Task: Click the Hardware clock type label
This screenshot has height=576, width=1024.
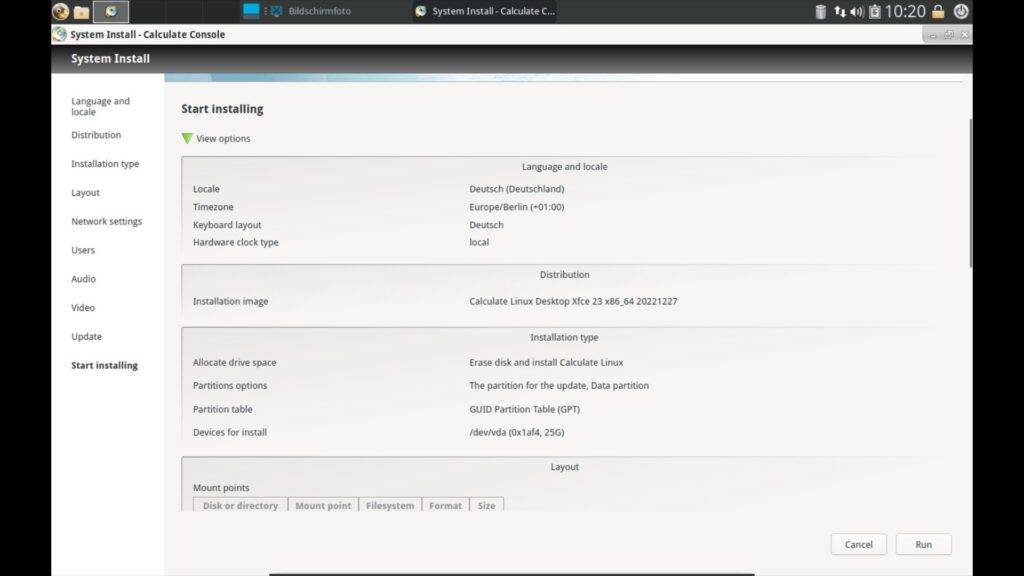Action: (236, 242)
